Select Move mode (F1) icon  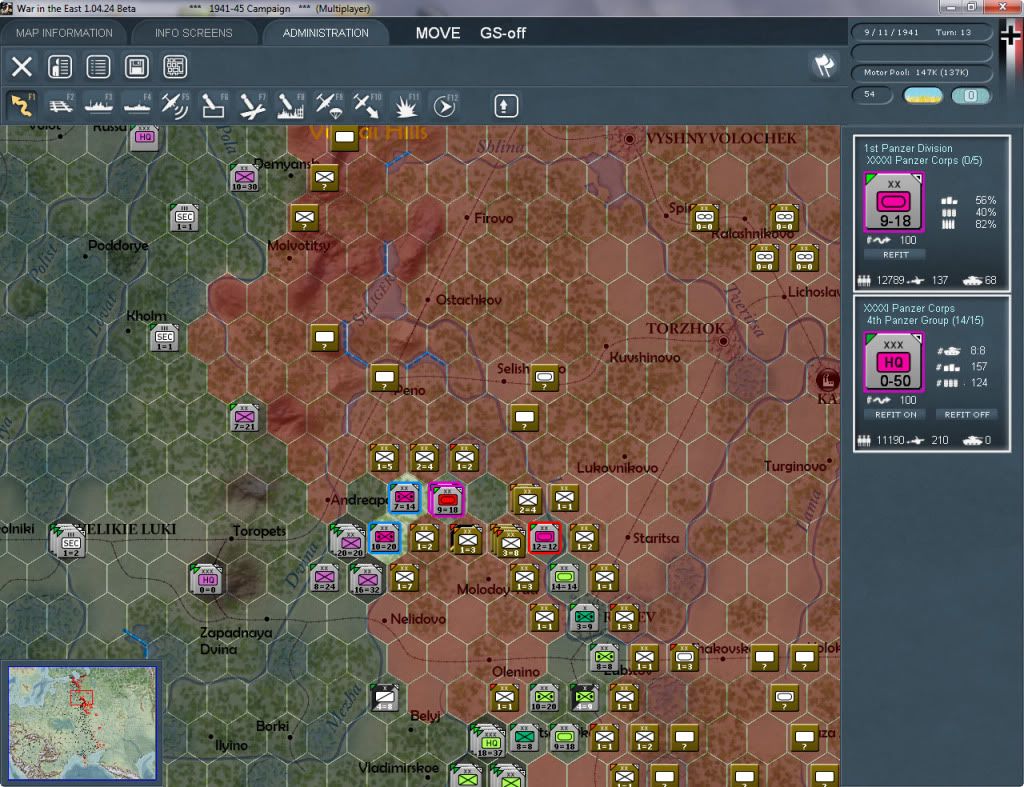coord(22,105)
